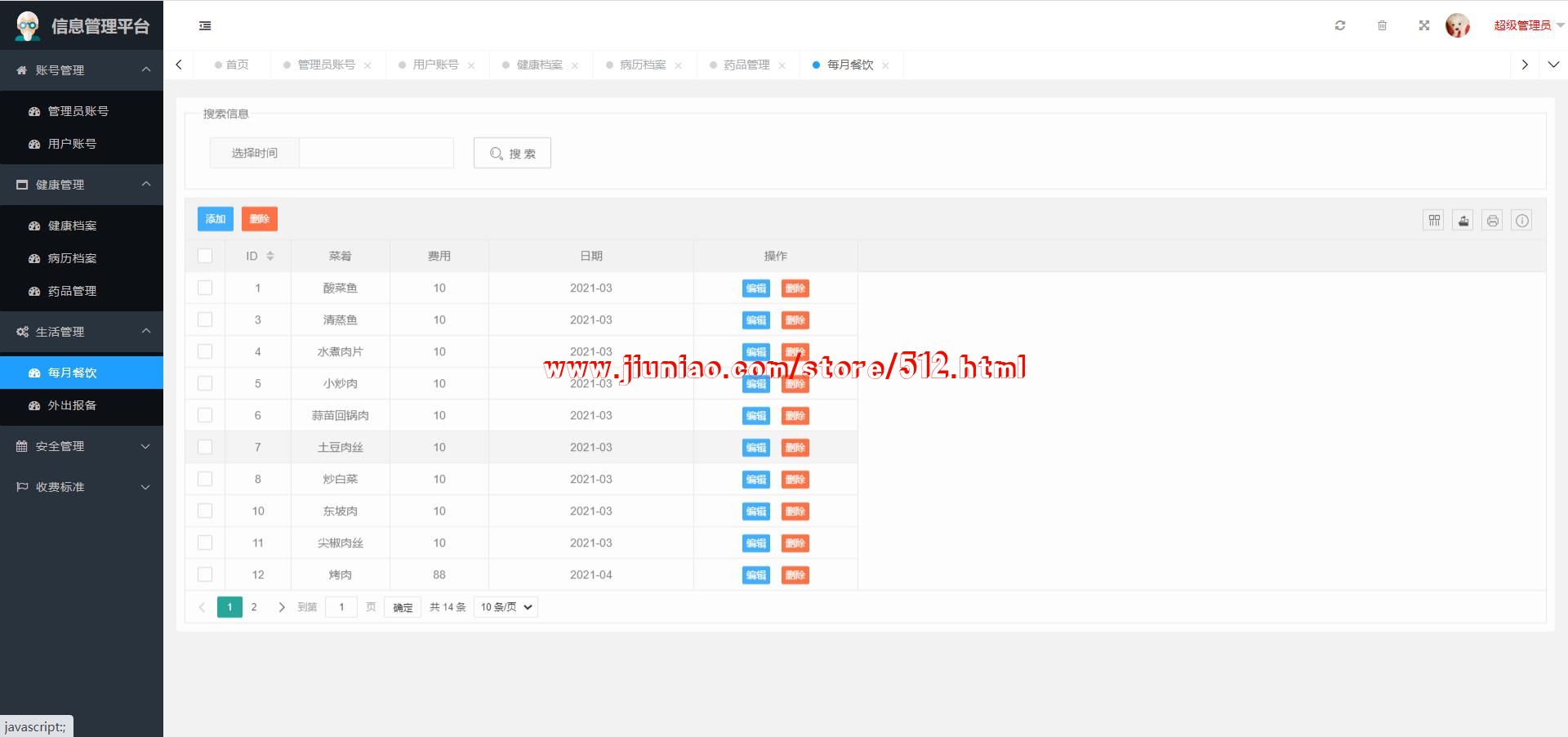The height and width of the screenshot is (737, 1568).
Task: Check the row for 蒜苗回锅肉
Action: [x=205, y=415]
